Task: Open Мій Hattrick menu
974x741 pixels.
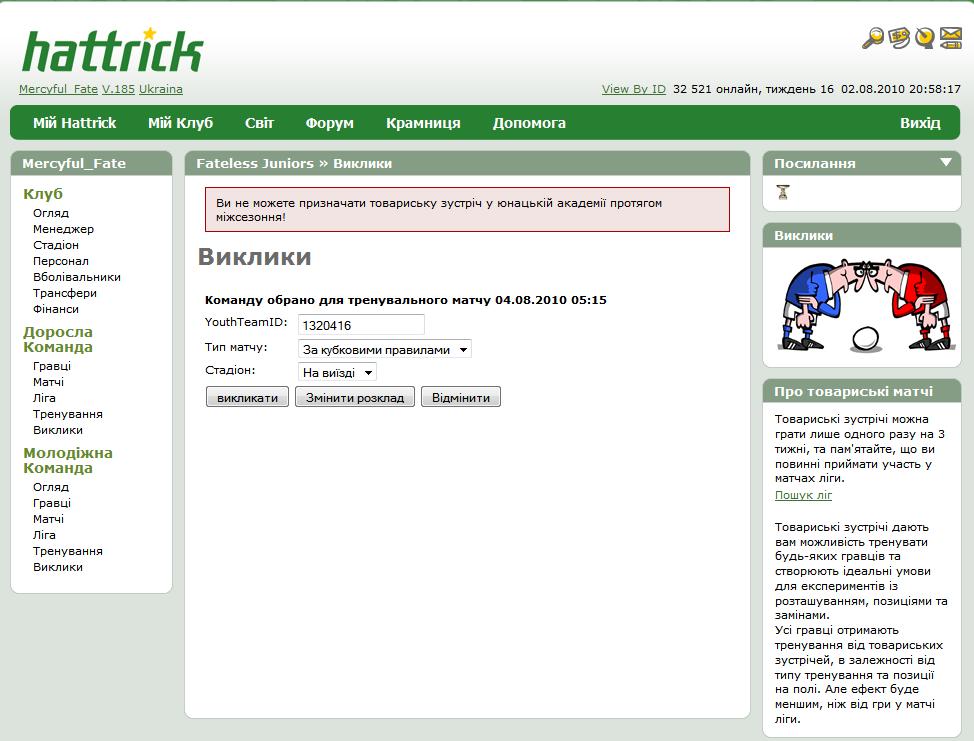Action: tap(75, 123)
